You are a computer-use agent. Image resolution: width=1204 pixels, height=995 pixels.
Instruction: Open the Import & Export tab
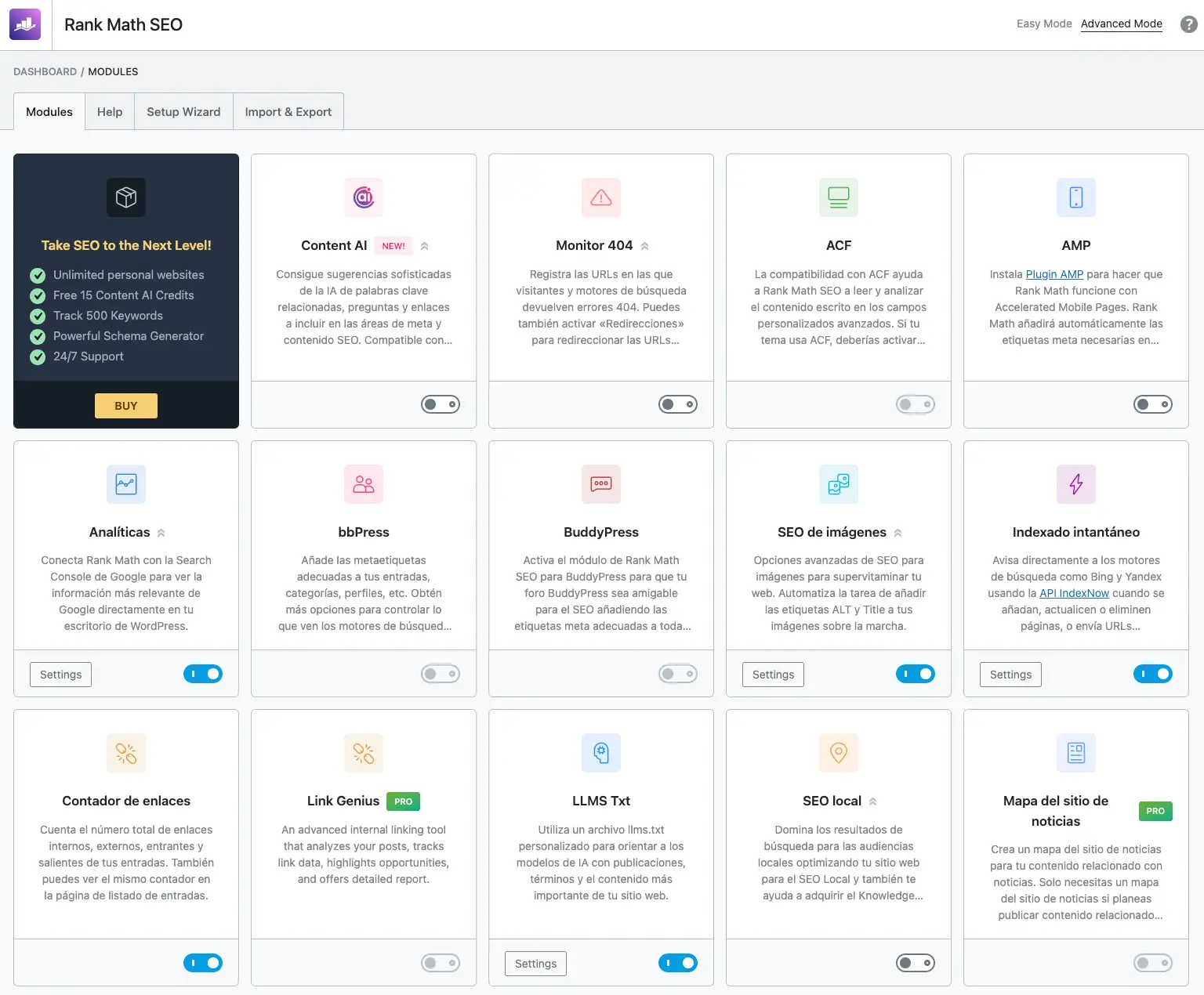click(x=288, y=112)
